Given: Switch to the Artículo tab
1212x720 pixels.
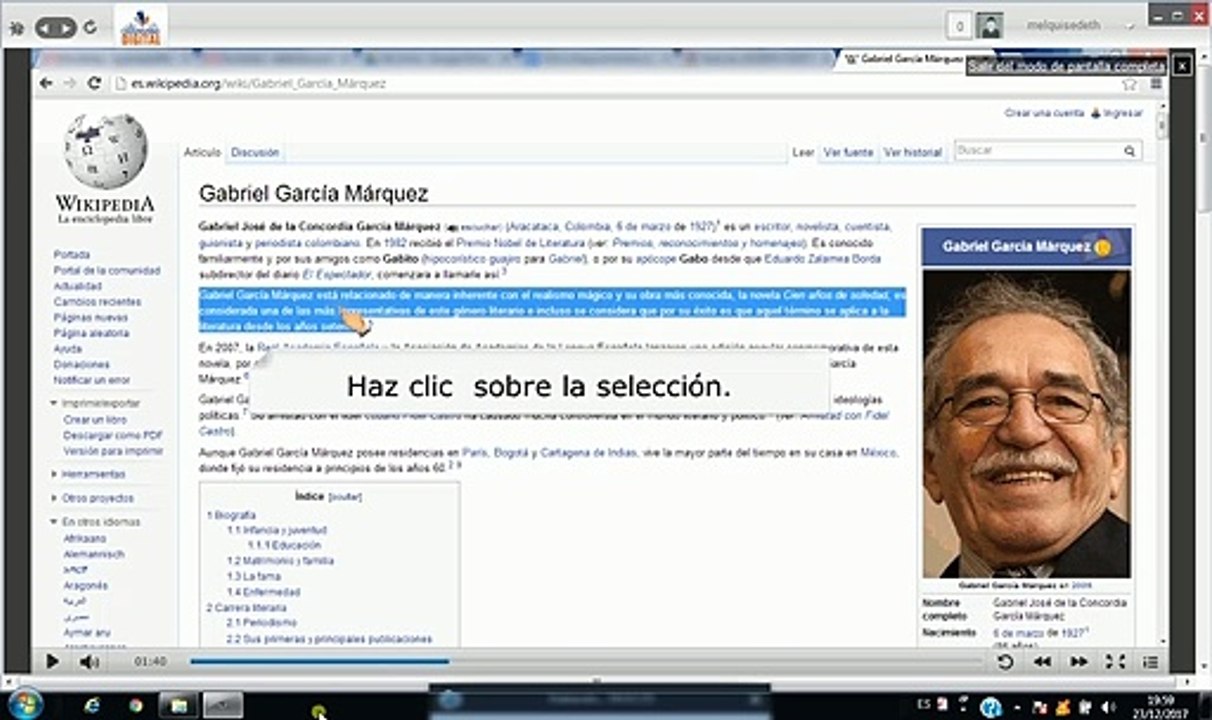Looking at the screenshot, I should tap(201, 152).
